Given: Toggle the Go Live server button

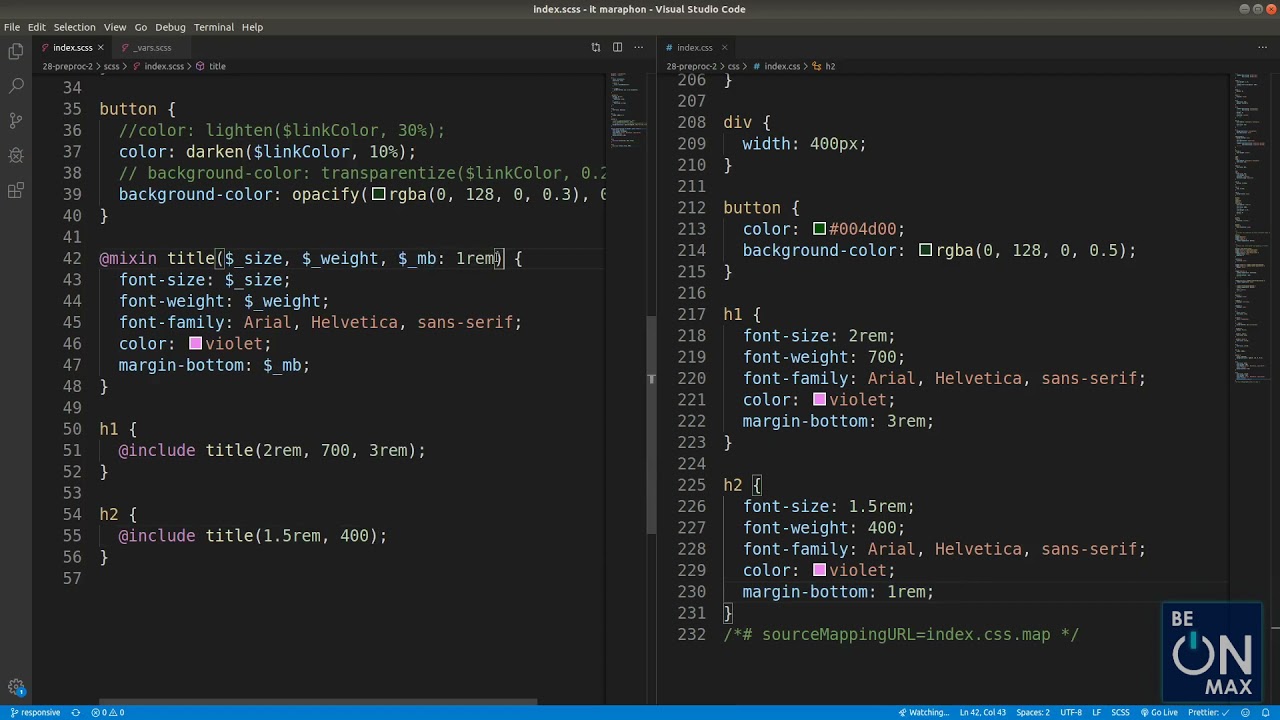Looking at the screenshot, I should point(1159,712).
